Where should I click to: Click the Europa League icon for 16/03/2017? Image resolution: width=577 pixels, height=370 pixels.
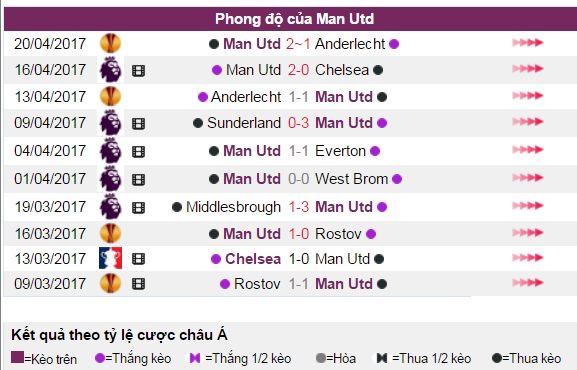pos(110,233)
